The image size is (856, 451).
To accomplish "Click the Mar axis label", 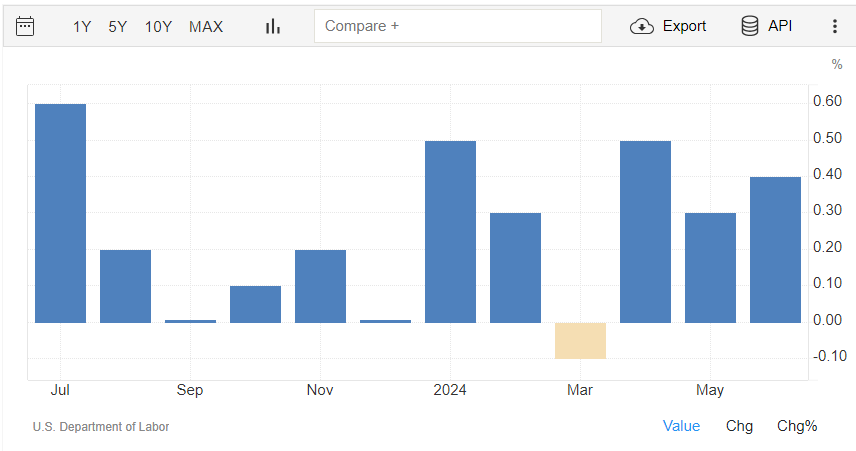I will [x=580, y=390].
